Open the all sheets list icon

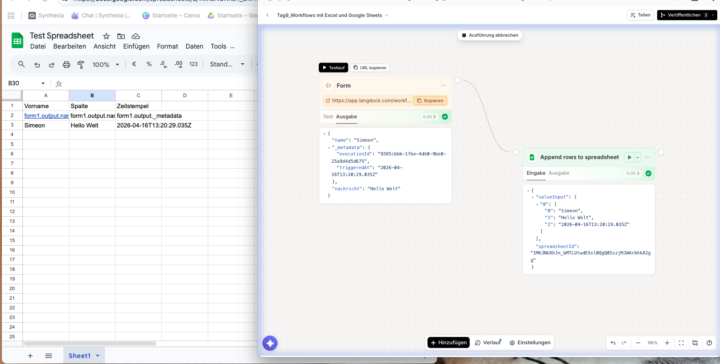[x=49, y=355]
